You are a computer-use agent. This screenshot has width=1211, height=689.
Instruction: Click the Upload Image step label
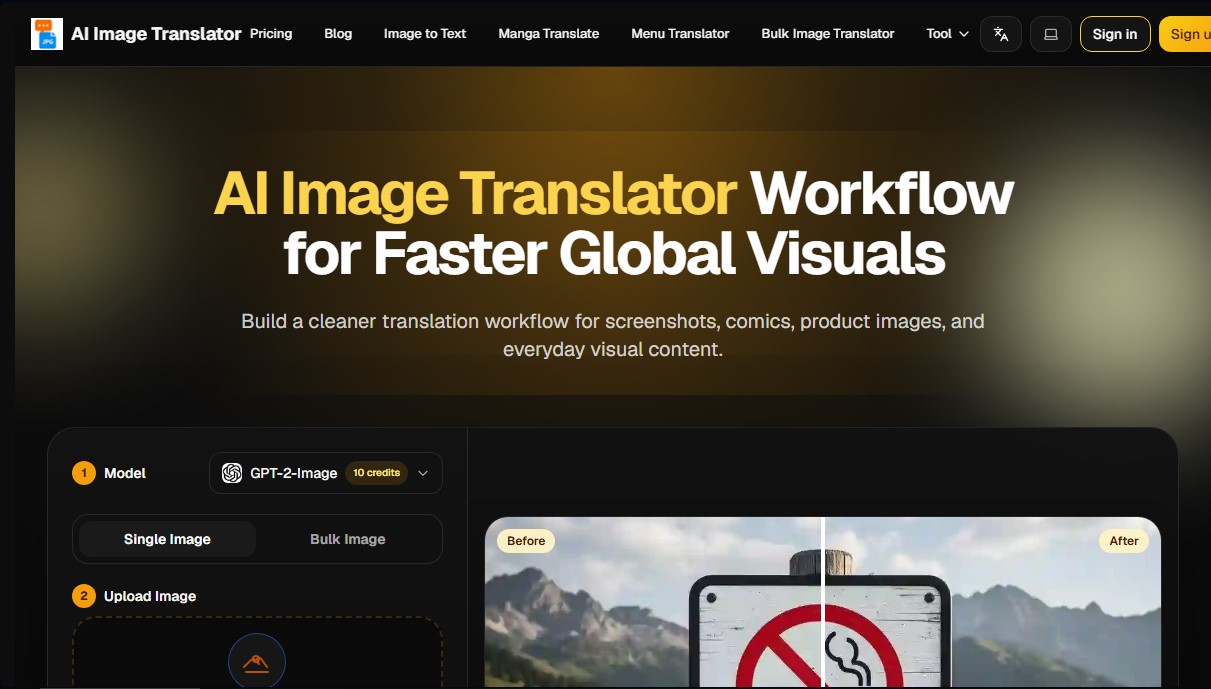pos(150,596)
